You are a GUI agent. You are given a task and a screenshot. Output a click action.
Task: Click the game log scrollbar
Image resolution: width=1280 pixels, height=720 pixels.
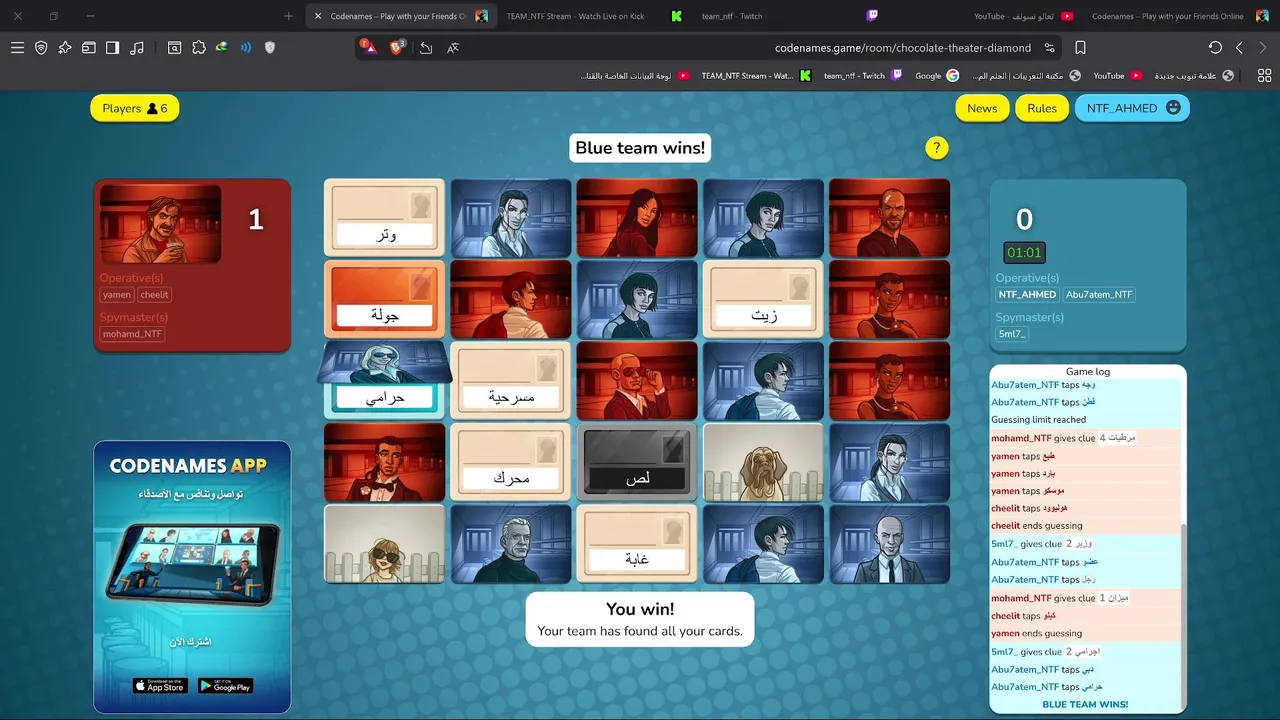(1182, 618)
